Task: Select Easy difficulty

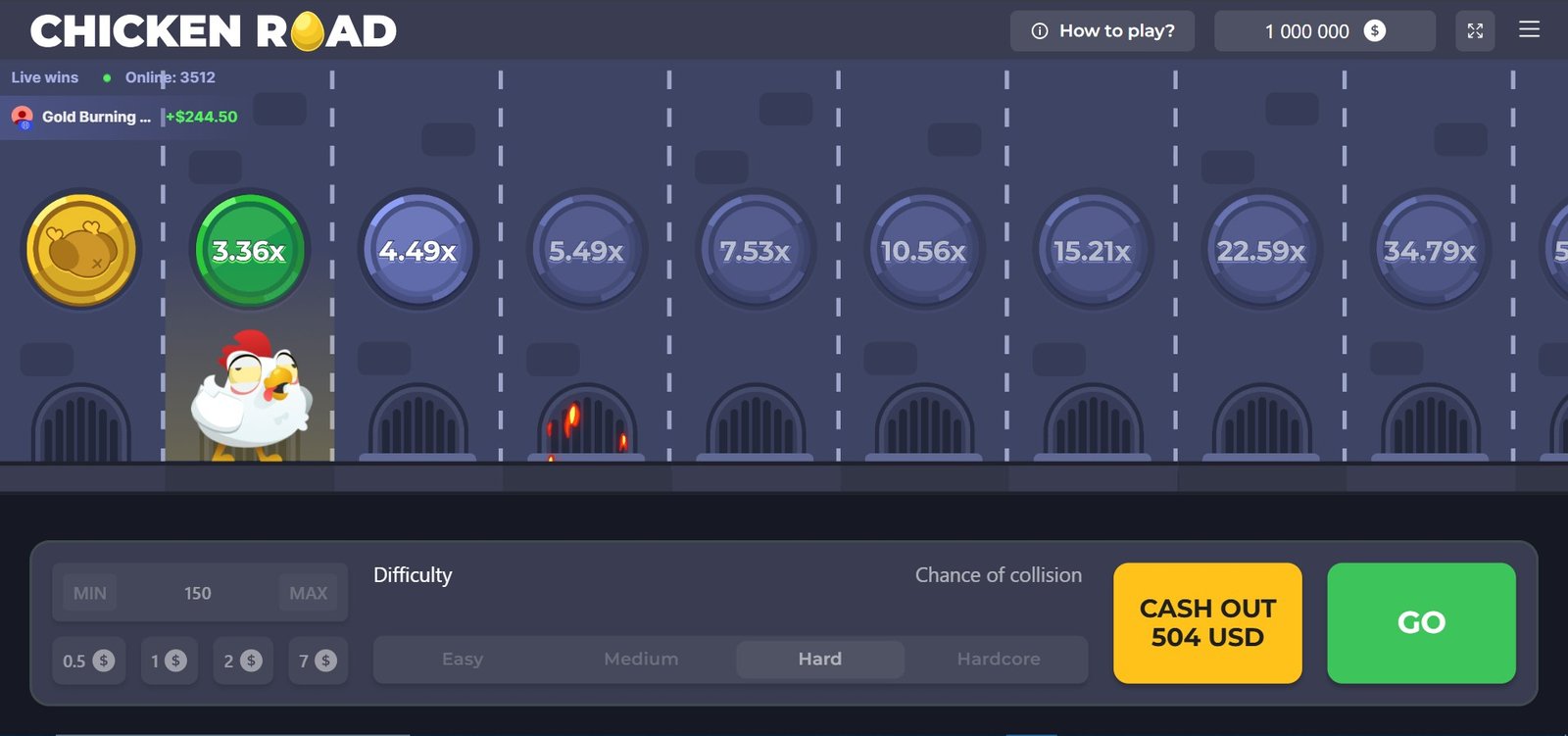Action: (x=463, y=660)
